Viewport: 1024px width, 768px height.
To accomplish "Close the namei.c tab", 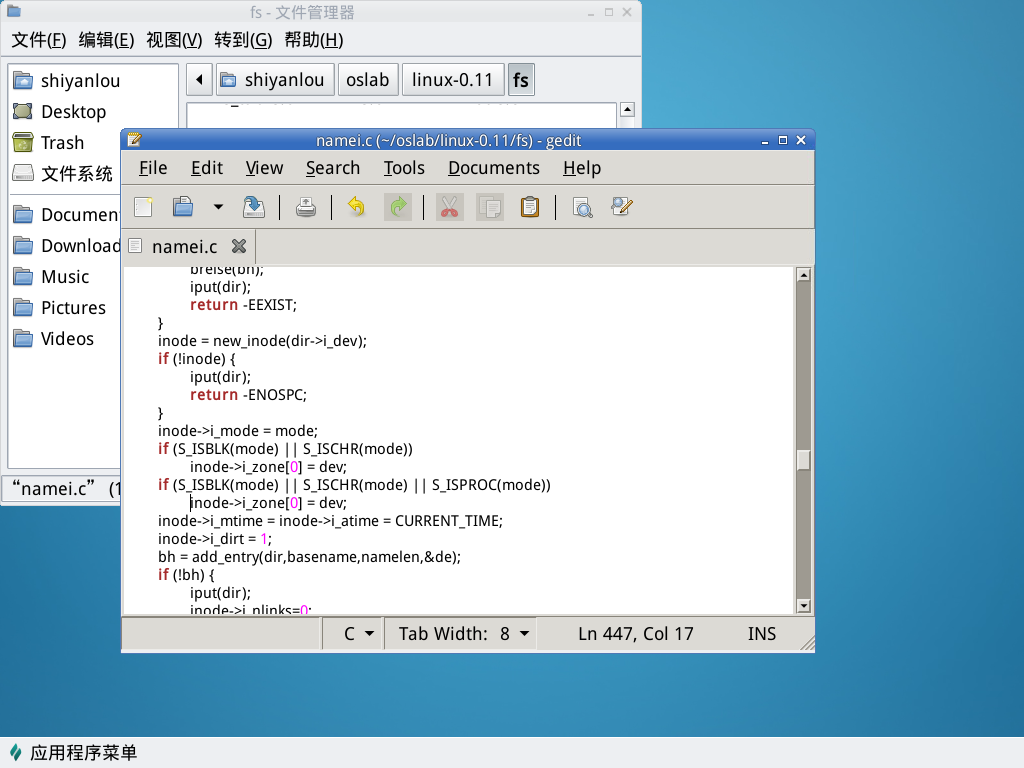I will pos(238,246).
